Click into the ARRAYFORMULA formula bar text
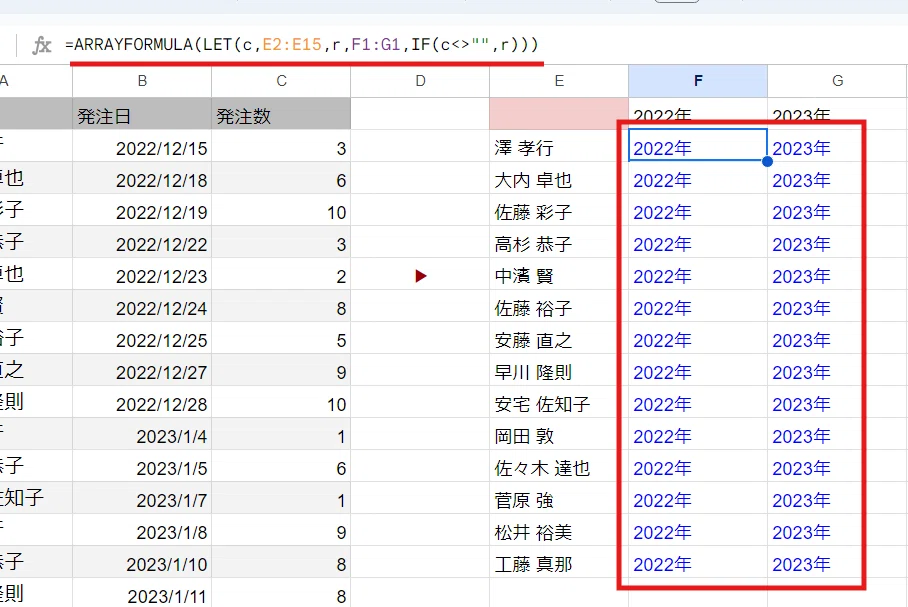 (x=302, y=45)
